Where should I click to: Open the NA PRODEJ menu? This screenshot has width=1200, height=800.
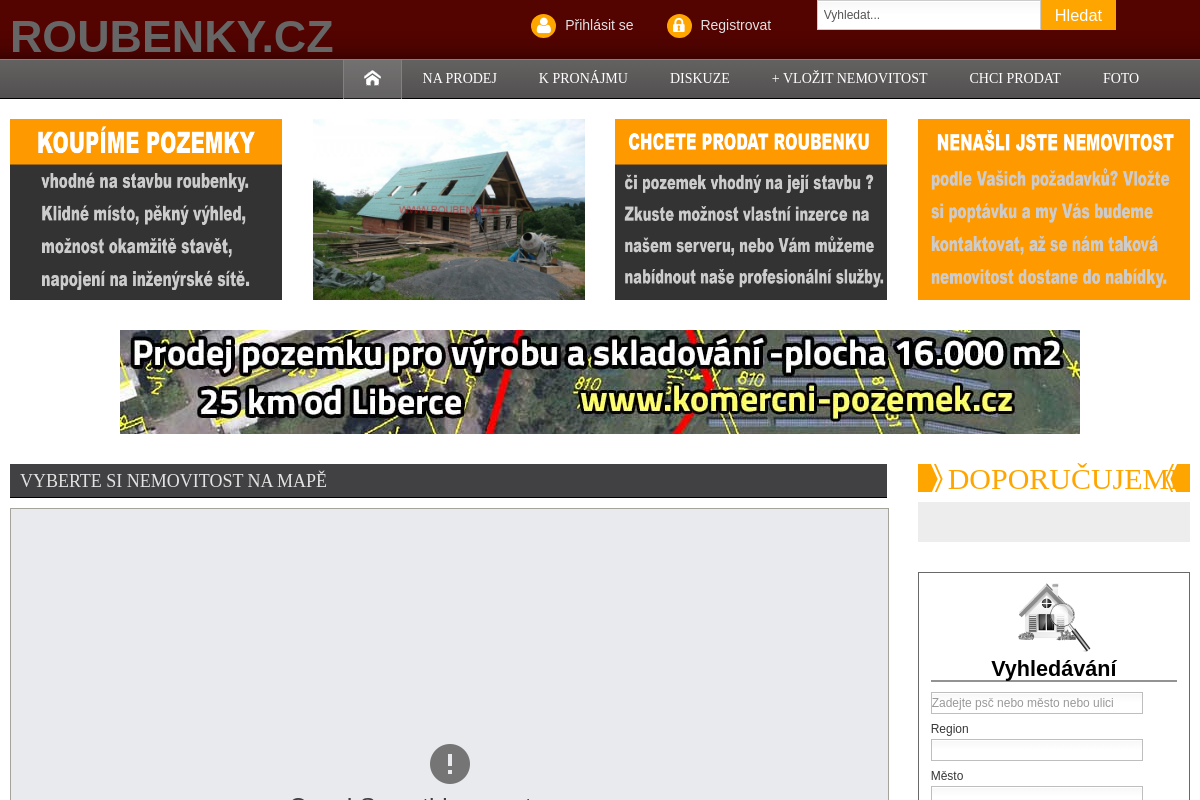click(x=459, y=78)
